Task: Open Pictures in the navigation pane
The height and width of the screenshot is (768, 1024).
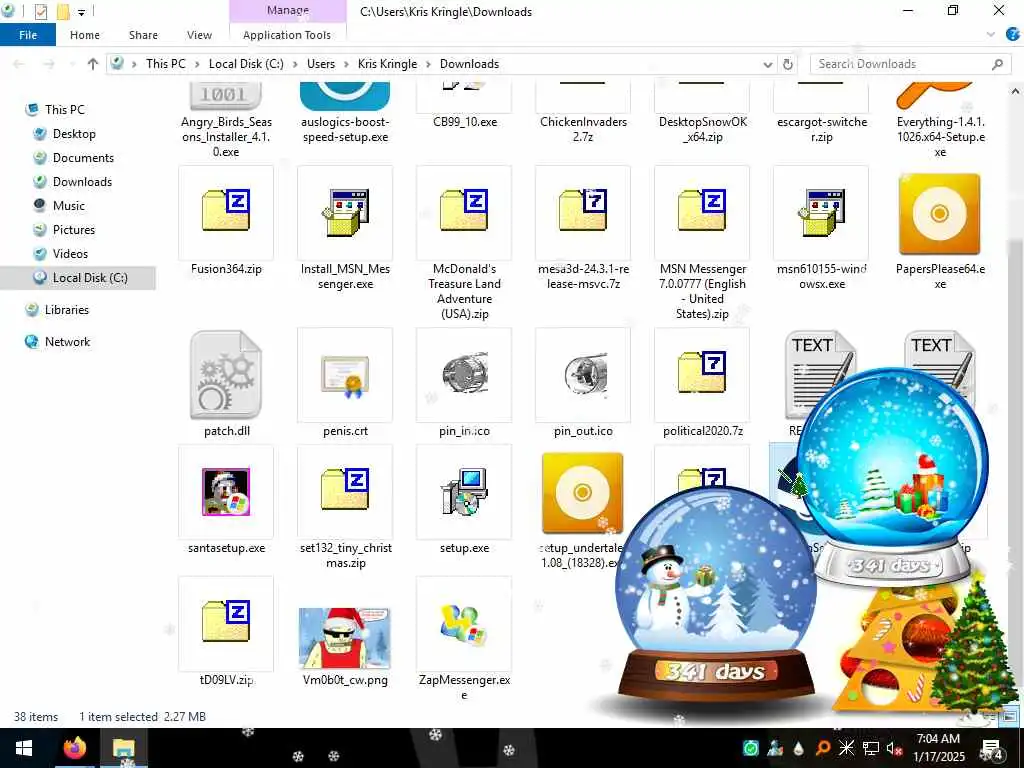Action: coord(74,230)
